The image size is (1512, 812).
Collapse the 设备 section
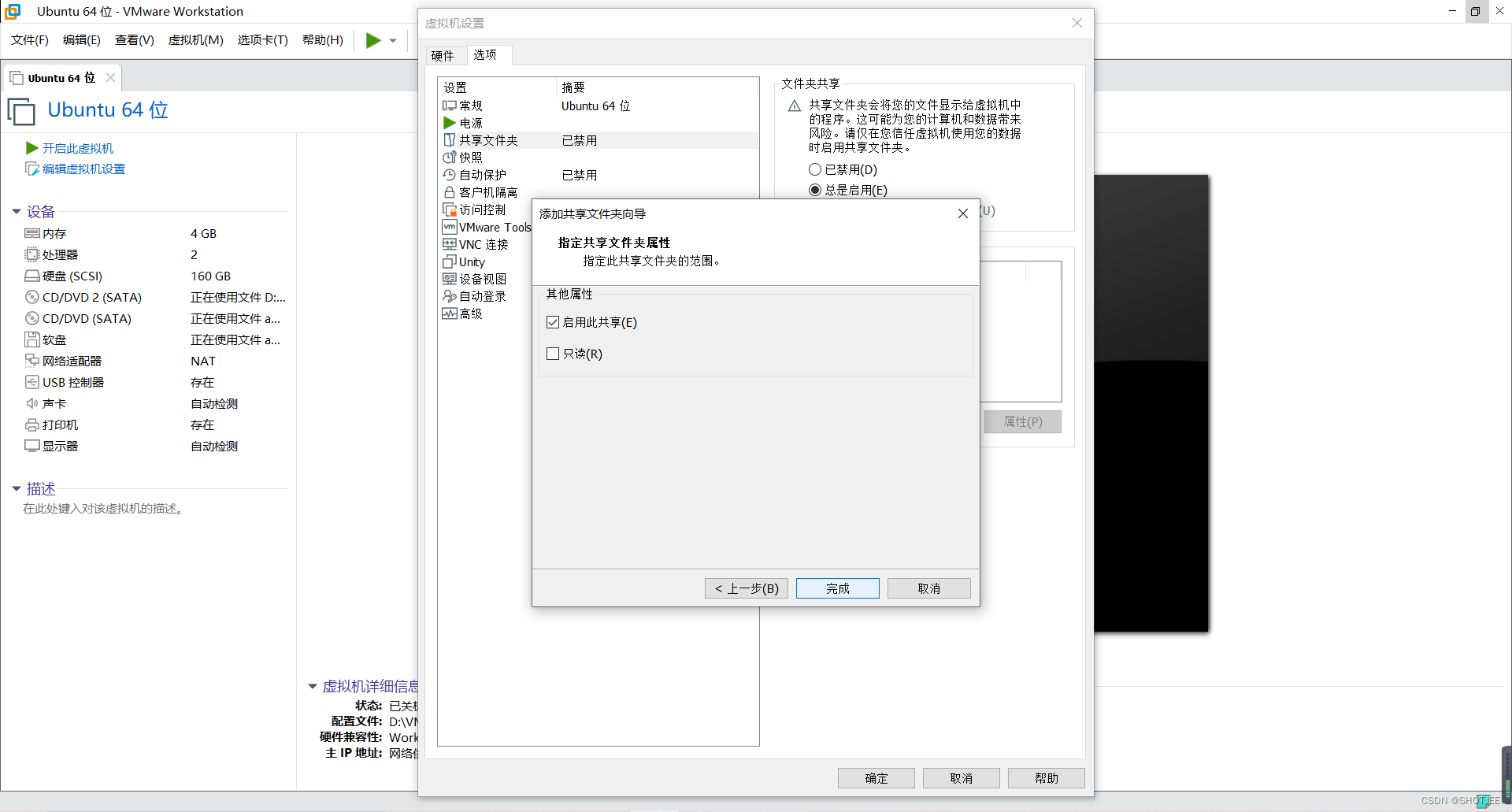pos(17,211)
